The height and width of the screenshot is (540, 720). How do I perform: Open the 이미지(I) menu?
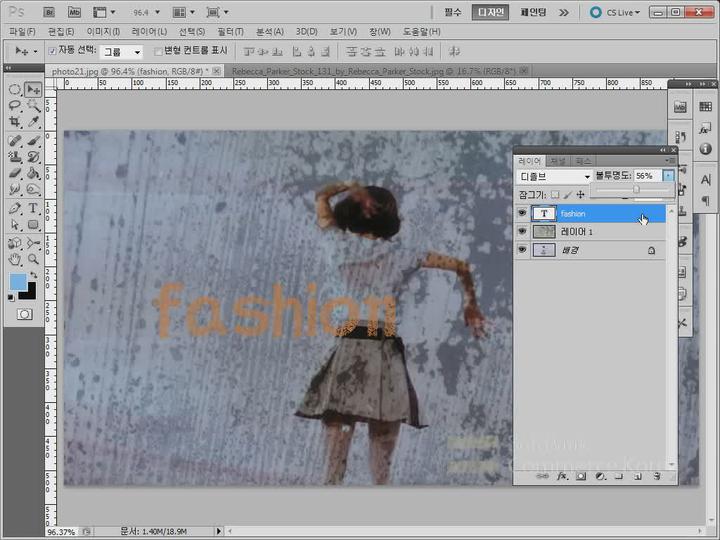click(x=103, y=32)
